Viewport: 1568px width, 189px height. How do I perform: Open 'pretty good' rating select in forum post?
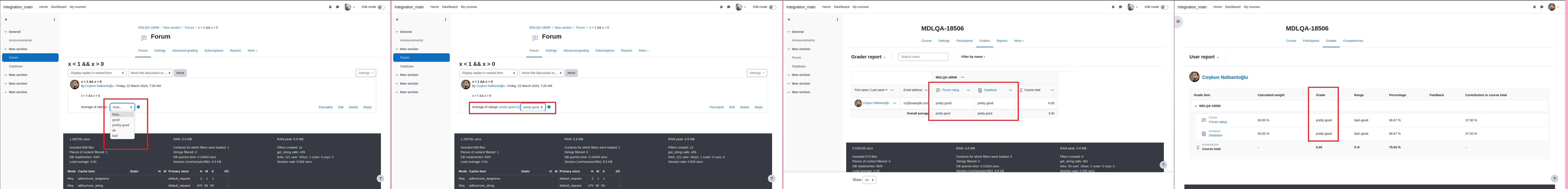[533, 107]
